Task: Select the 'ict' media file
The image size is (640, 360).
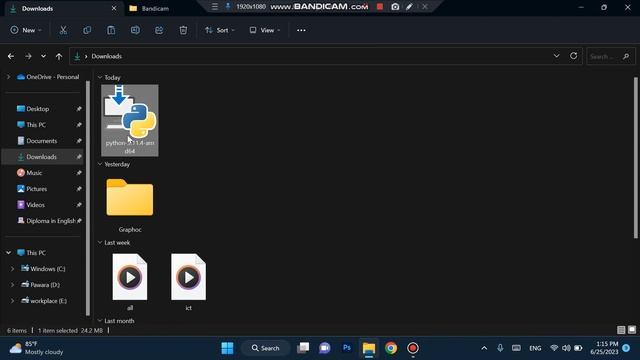Action: pyautogui.click(x=189, y=282)
